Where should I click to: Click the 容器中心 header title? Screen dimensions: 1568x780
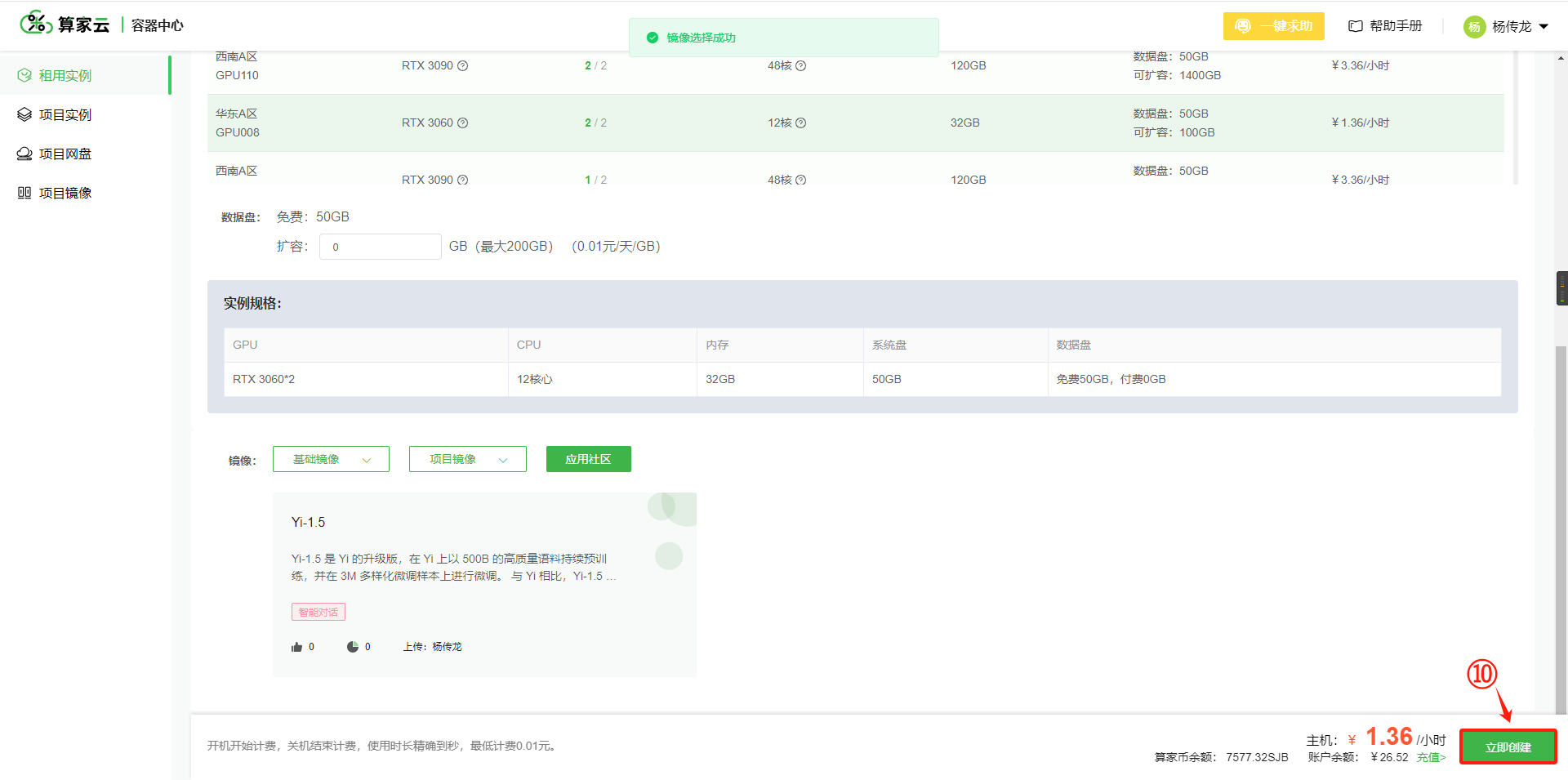click(x=158, y=25)
